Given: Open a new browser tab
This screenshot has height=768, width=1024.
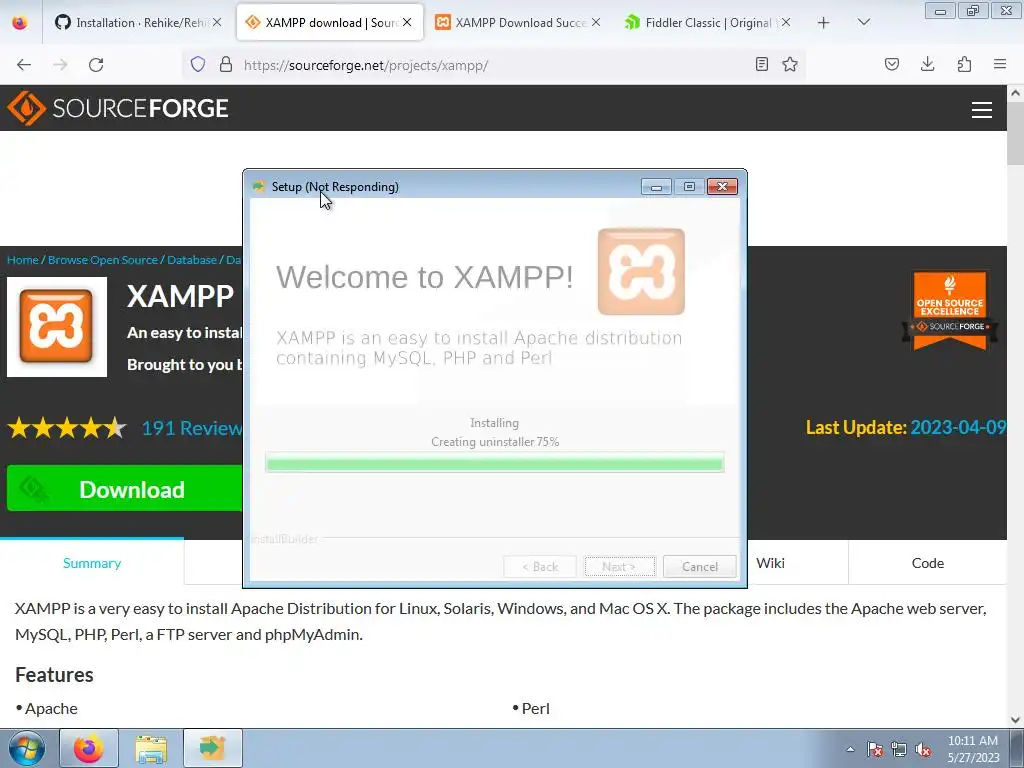Looking at the screenshot, I should pyautogui.click(x=824, y=23).
